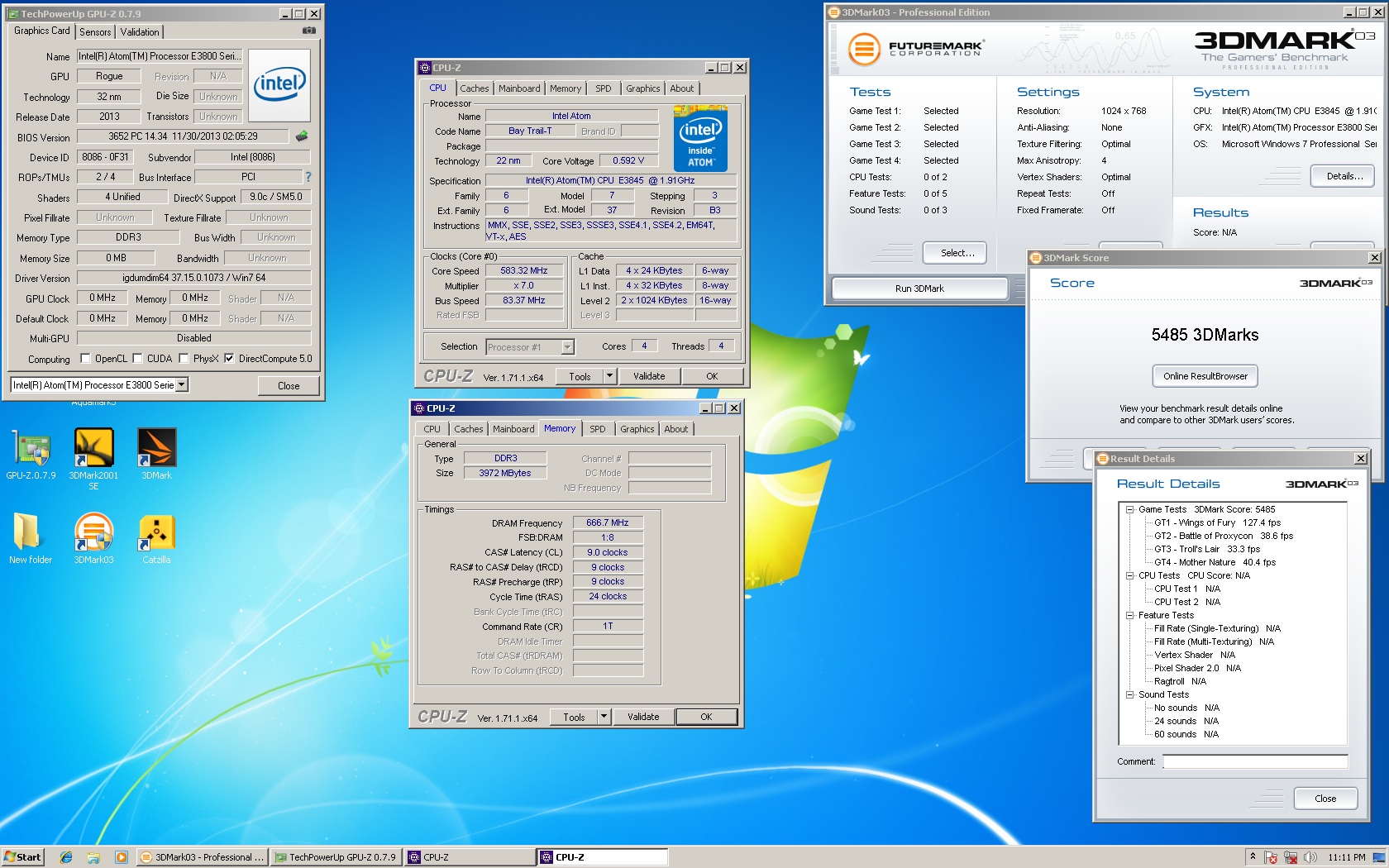The image size is (1389, 868).
Task: Open the Catzilla desktop shortcut
Action: point(156,539)
